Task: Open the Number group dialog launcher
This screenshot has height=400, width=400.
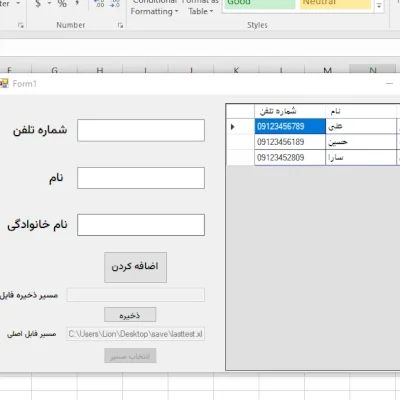Action: (120, 25)
